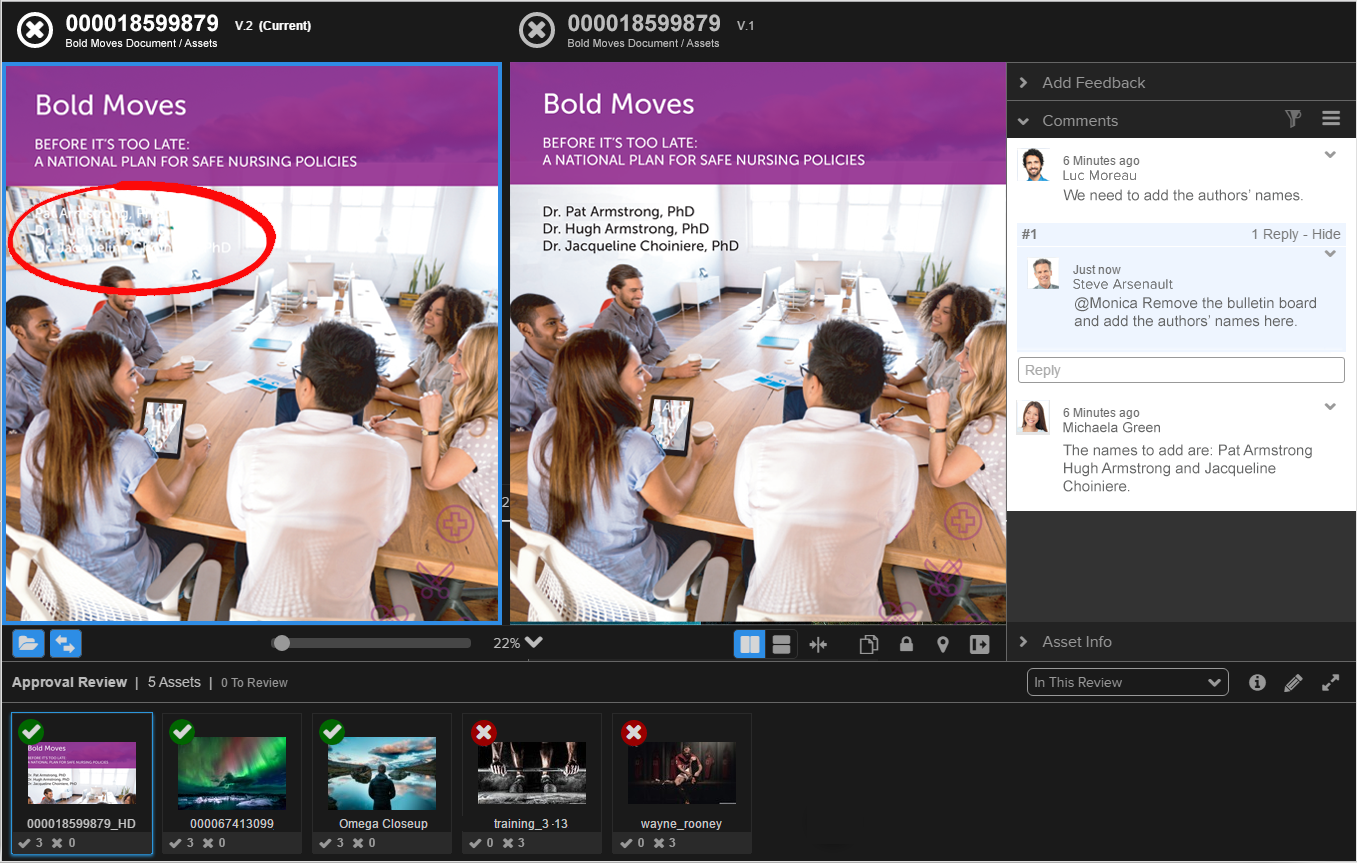Click the lock icon in viewer toolbar
Screen dimensions: 1357x863
coord(906,645)
